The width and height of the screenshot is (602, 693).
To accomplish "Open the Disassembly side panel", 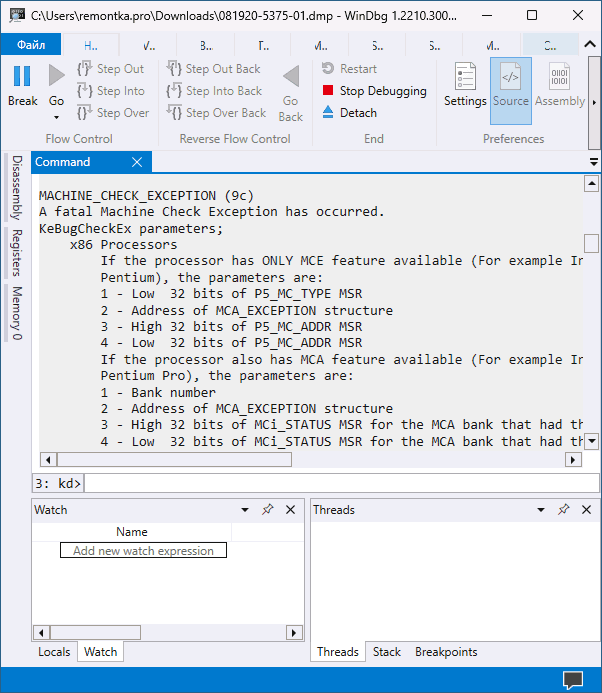I will [x=17, y=187].
